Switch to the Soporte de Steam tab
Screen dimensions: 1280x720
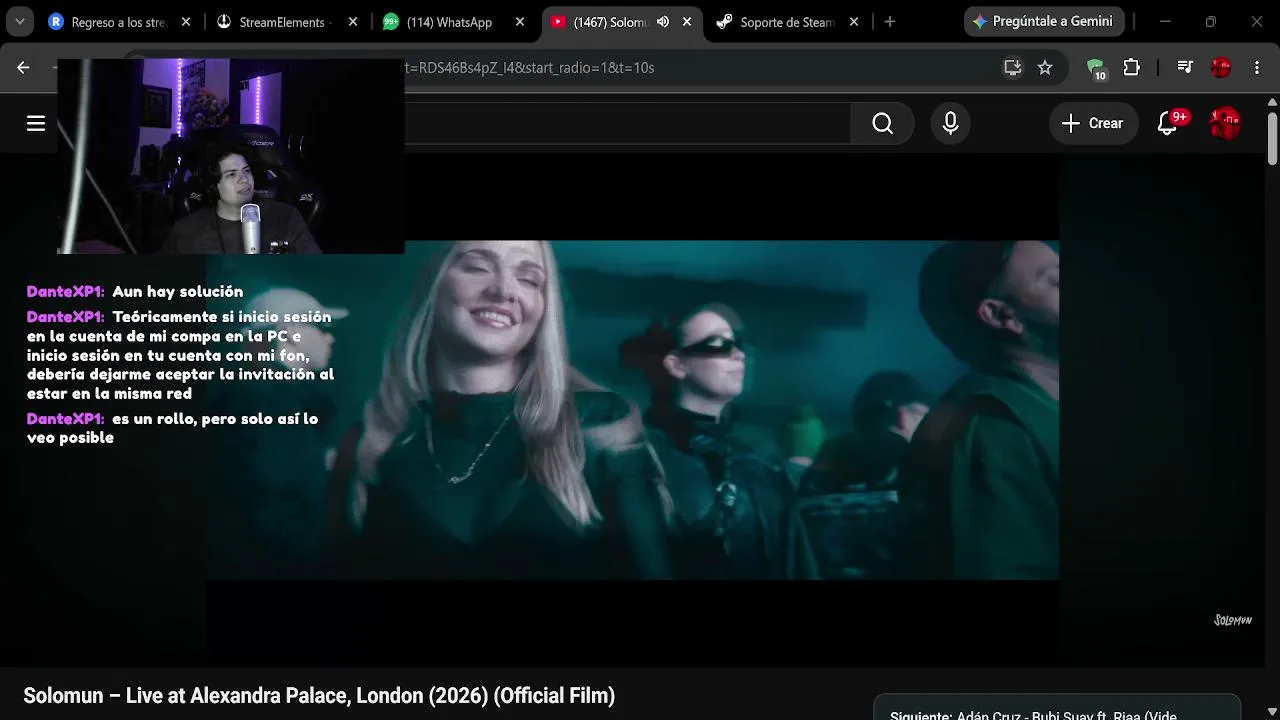click(777, 22)
